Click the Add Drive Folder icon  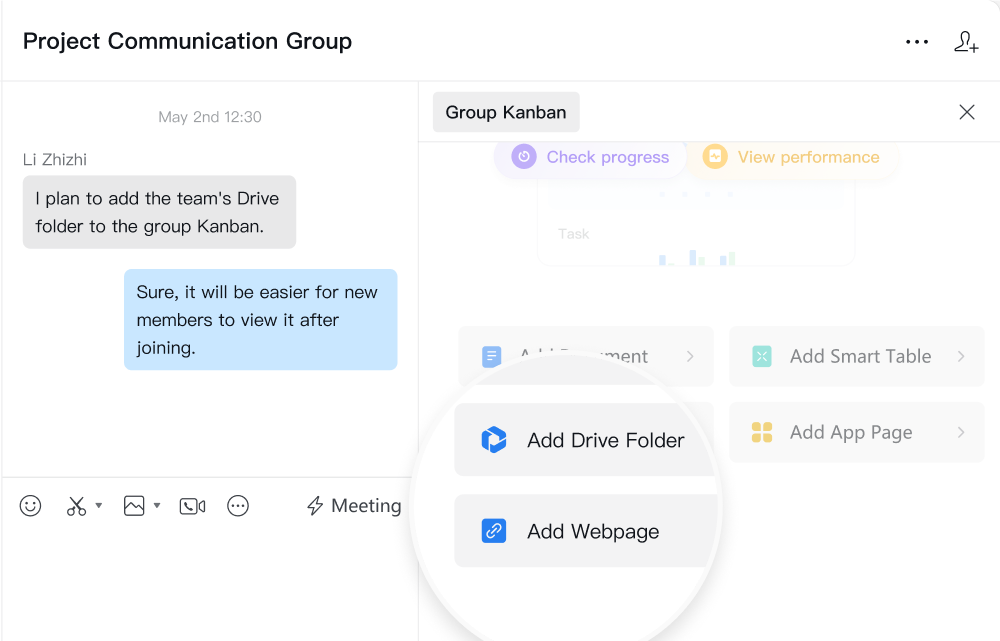pos(494,440)
